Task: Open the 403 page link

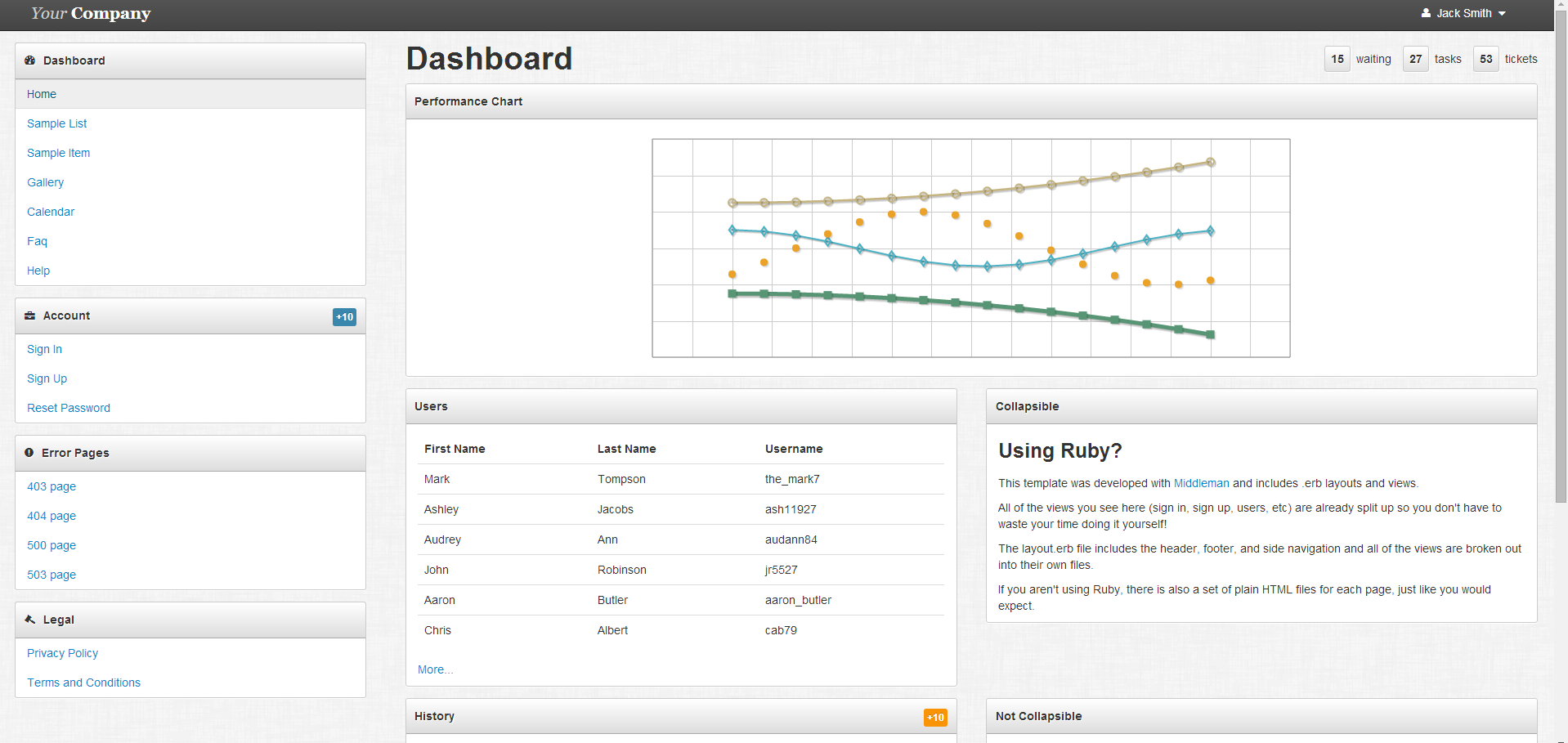Action: point(52,486)
